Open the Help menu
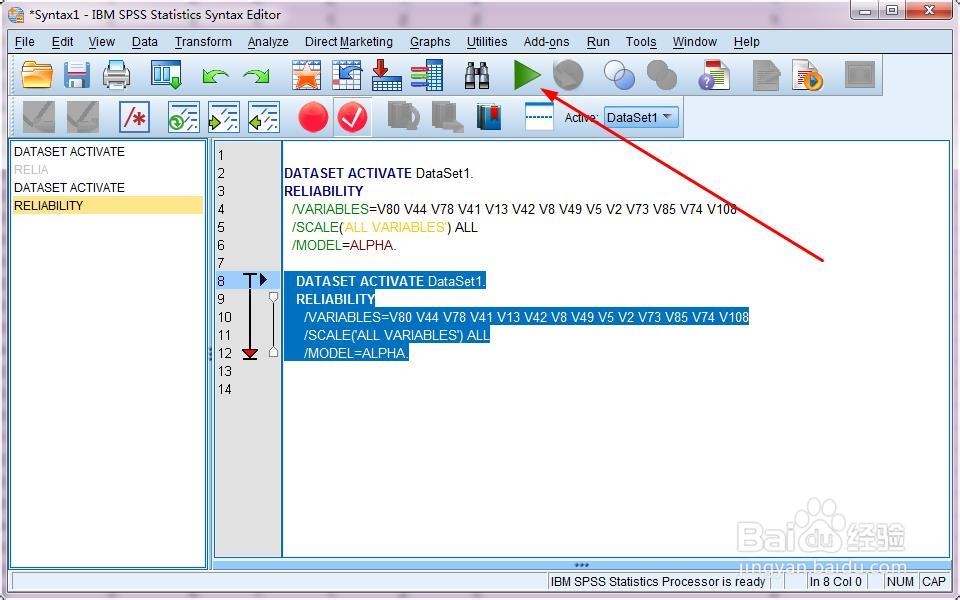The width and height of the screenshot is (960, 600). (x=746, y=42)
